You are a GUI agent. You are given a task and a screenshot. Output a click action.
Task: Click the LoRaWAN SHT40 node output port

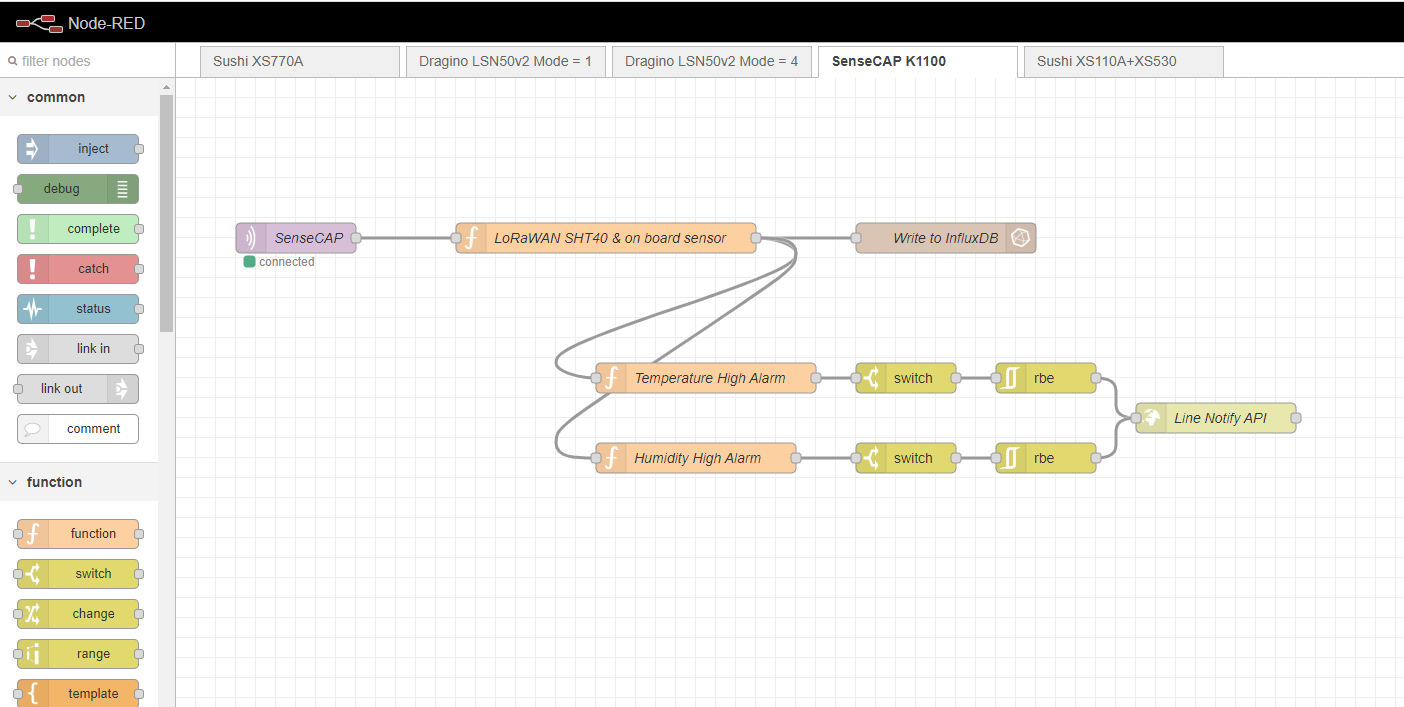tap(756, 238)
